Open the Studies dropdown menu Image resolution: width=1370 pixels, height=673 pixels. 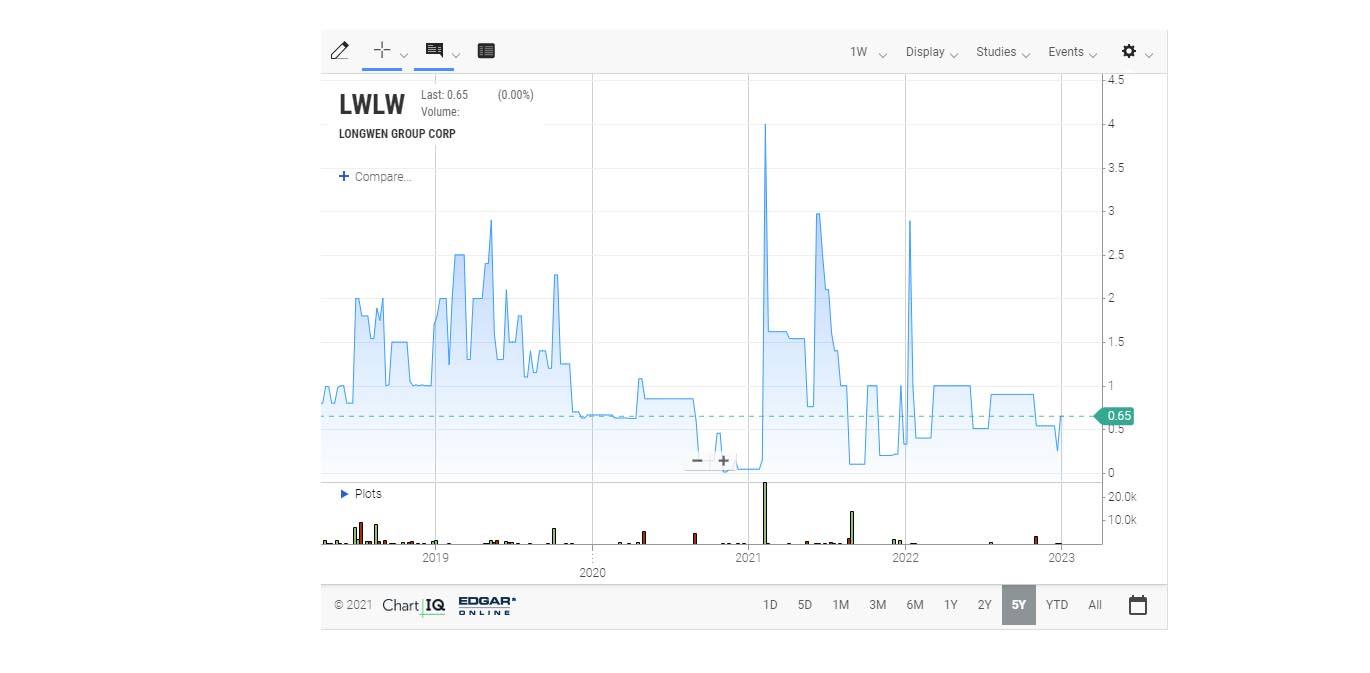[x=1002, y=52]
